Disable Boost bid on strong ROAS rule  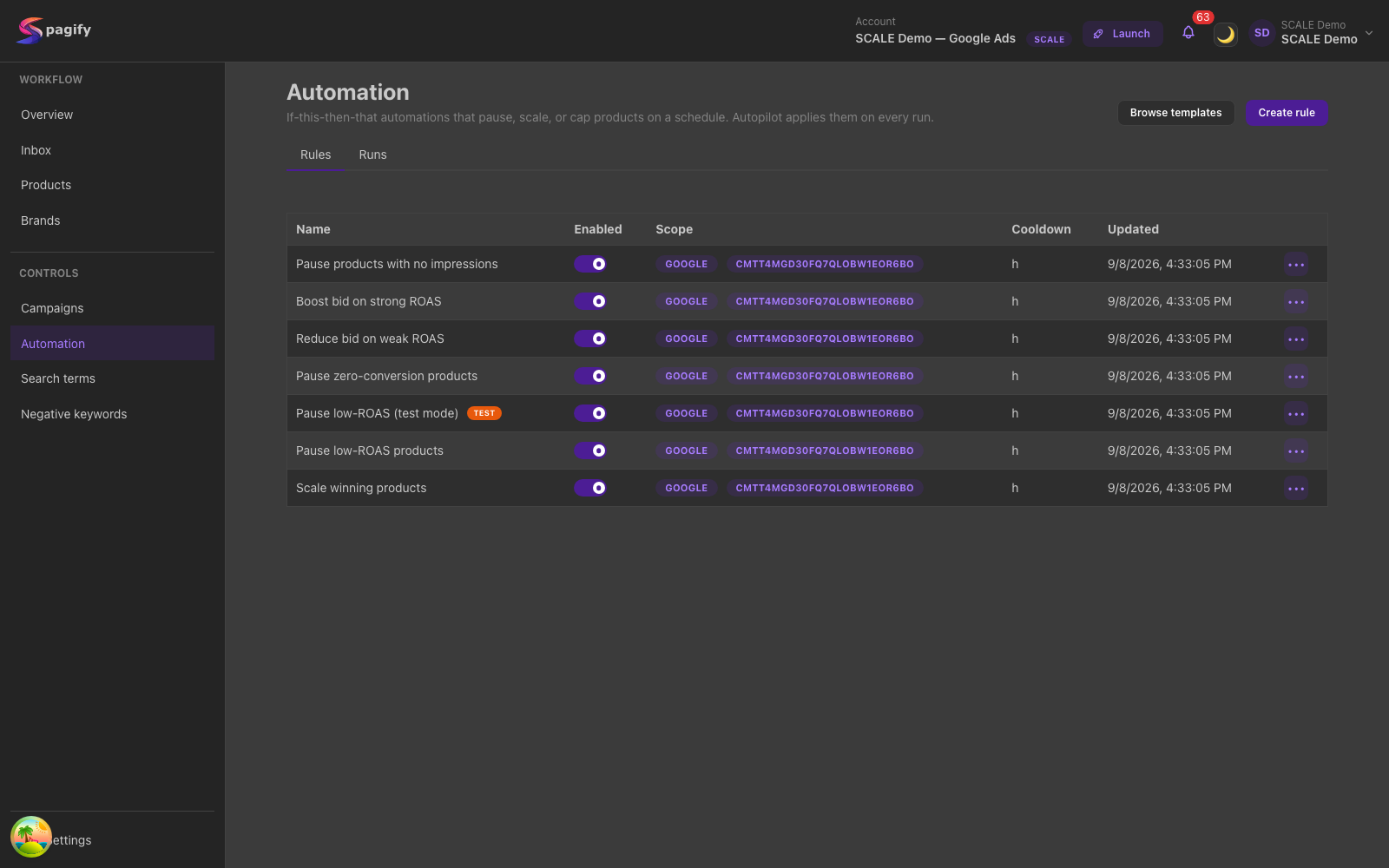point(590,301)
